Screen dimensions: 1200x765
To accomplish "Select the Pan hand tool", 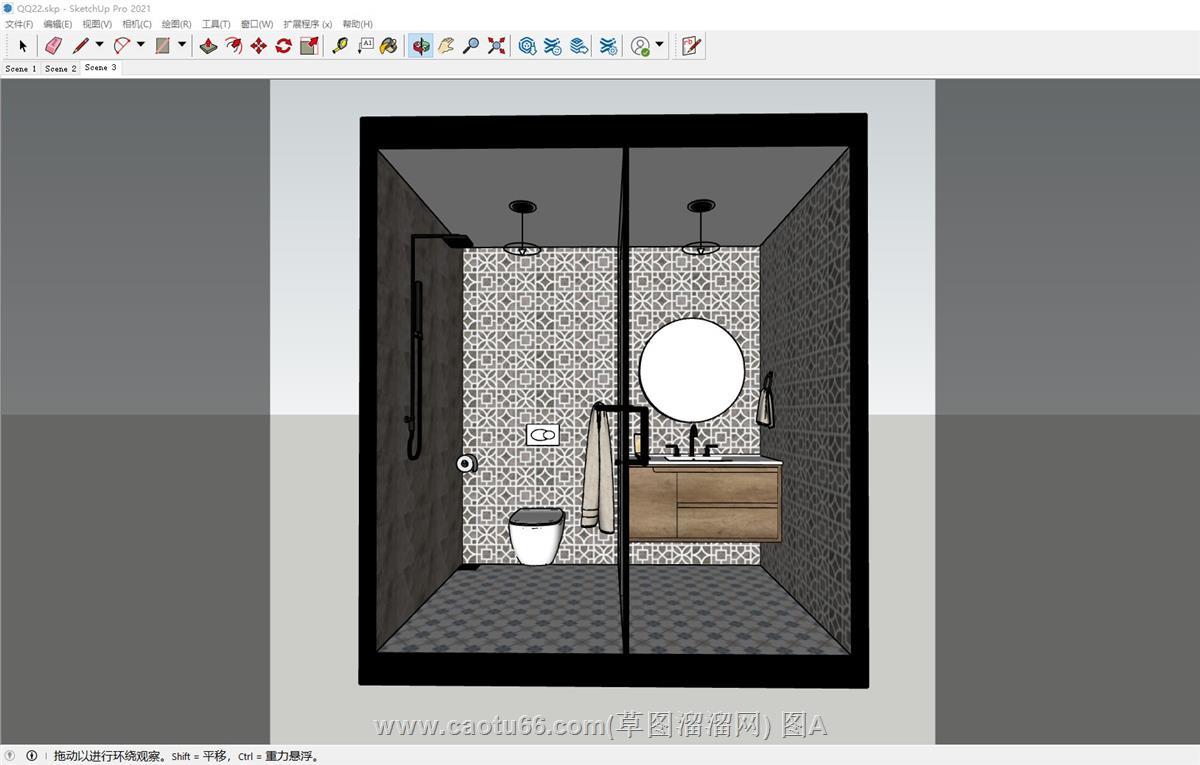I will 446,46.
